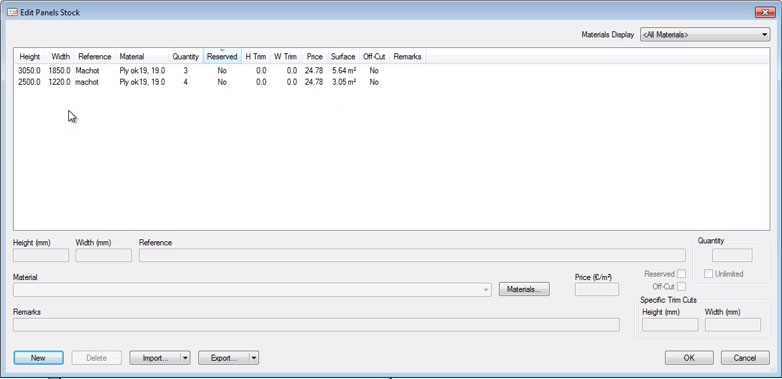Sort by the Reference column header
The width and height of the screenshot is (782, 379).
(x=95, y=56)
